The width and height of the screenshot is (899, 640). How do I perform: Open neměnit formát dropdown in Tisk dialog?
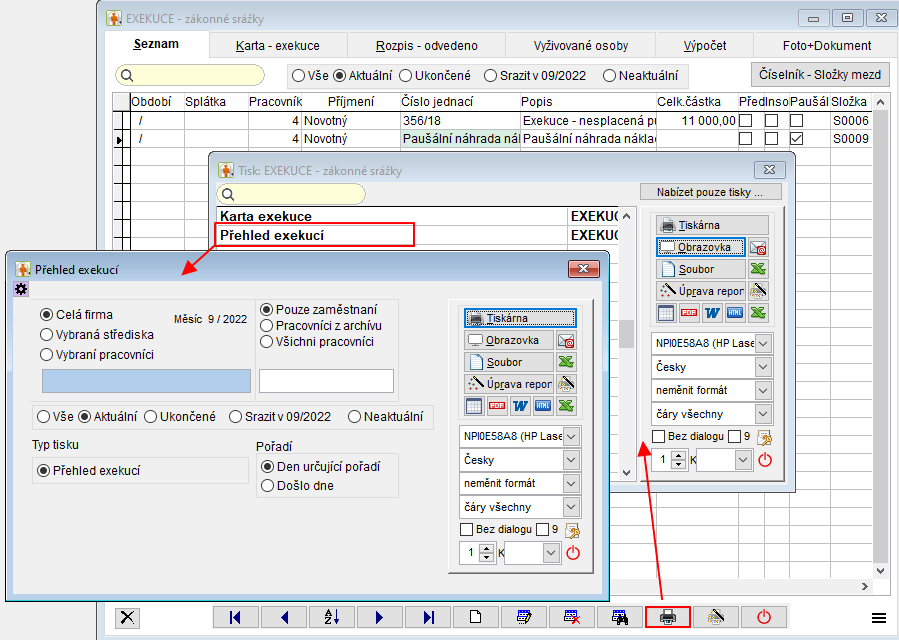(x=763, y=391)
